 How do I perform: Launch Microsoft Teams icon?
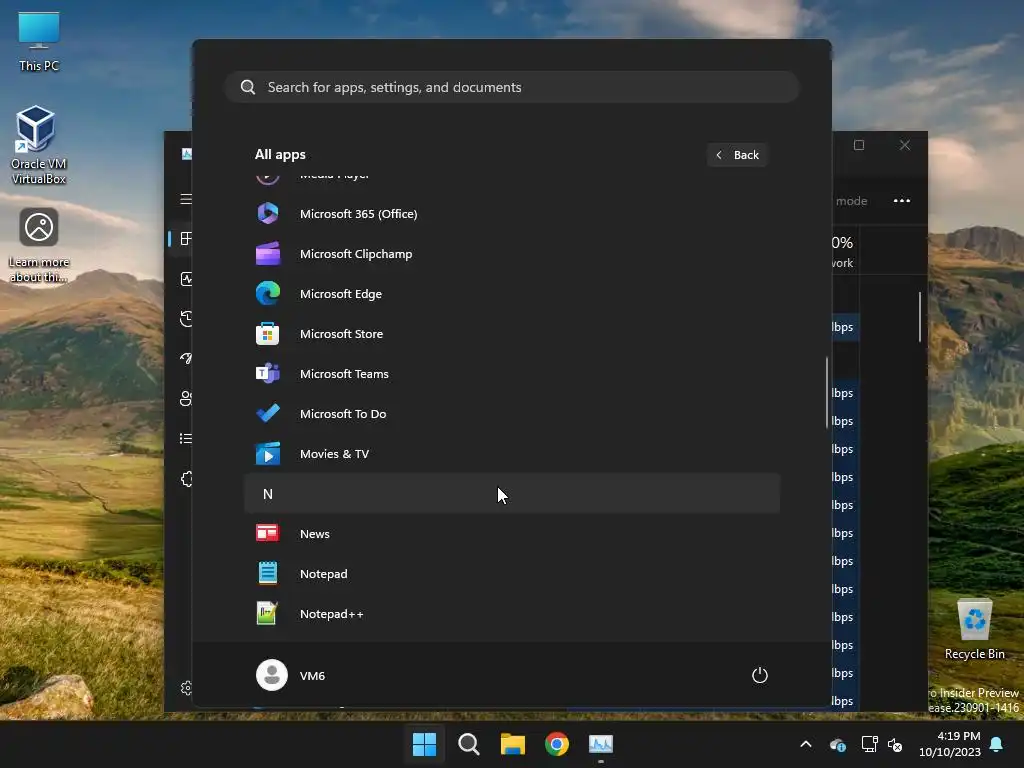(268, 374)
